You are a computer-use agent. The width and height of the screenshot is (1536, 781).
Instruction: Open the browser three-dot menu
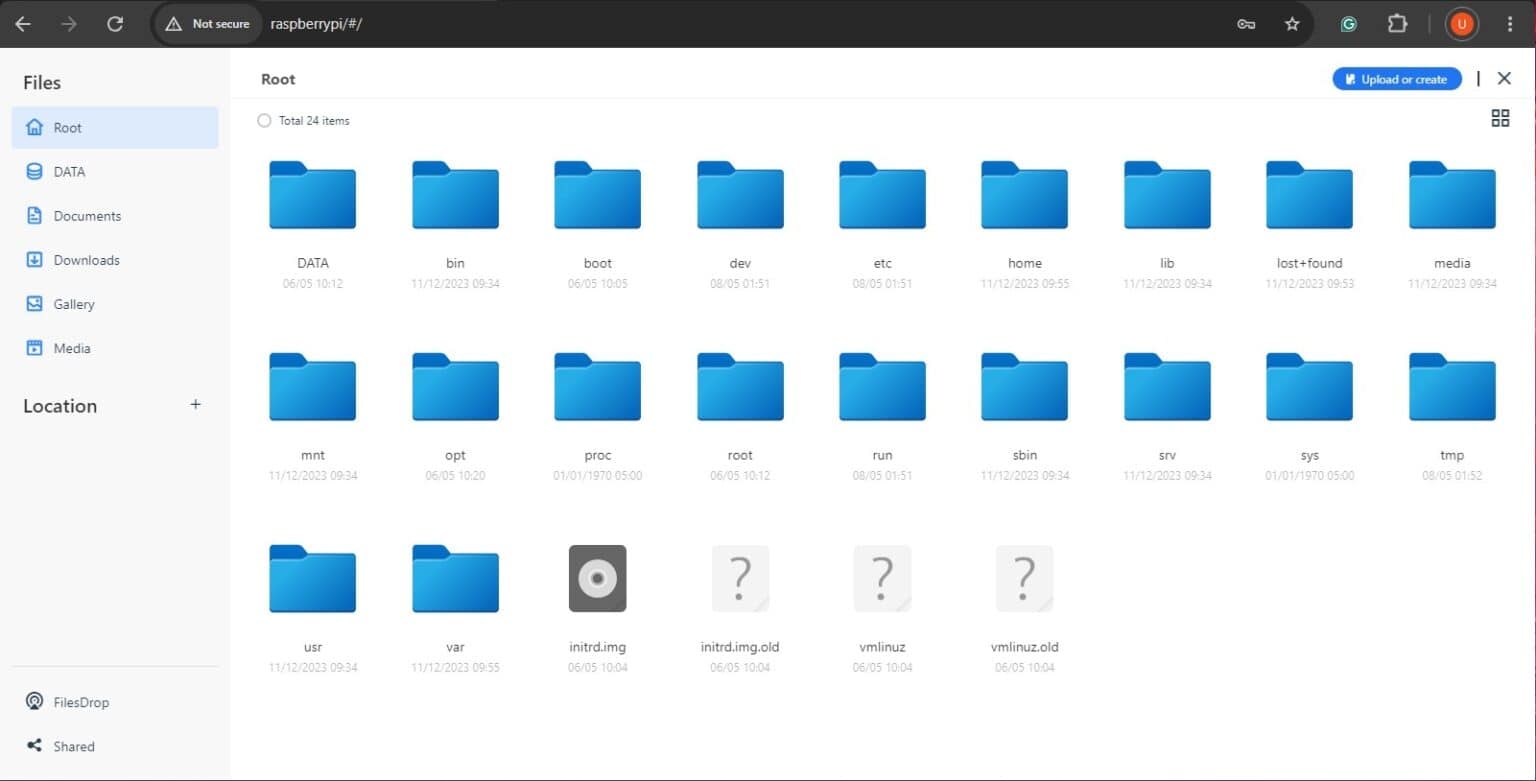coord(1512,23)
